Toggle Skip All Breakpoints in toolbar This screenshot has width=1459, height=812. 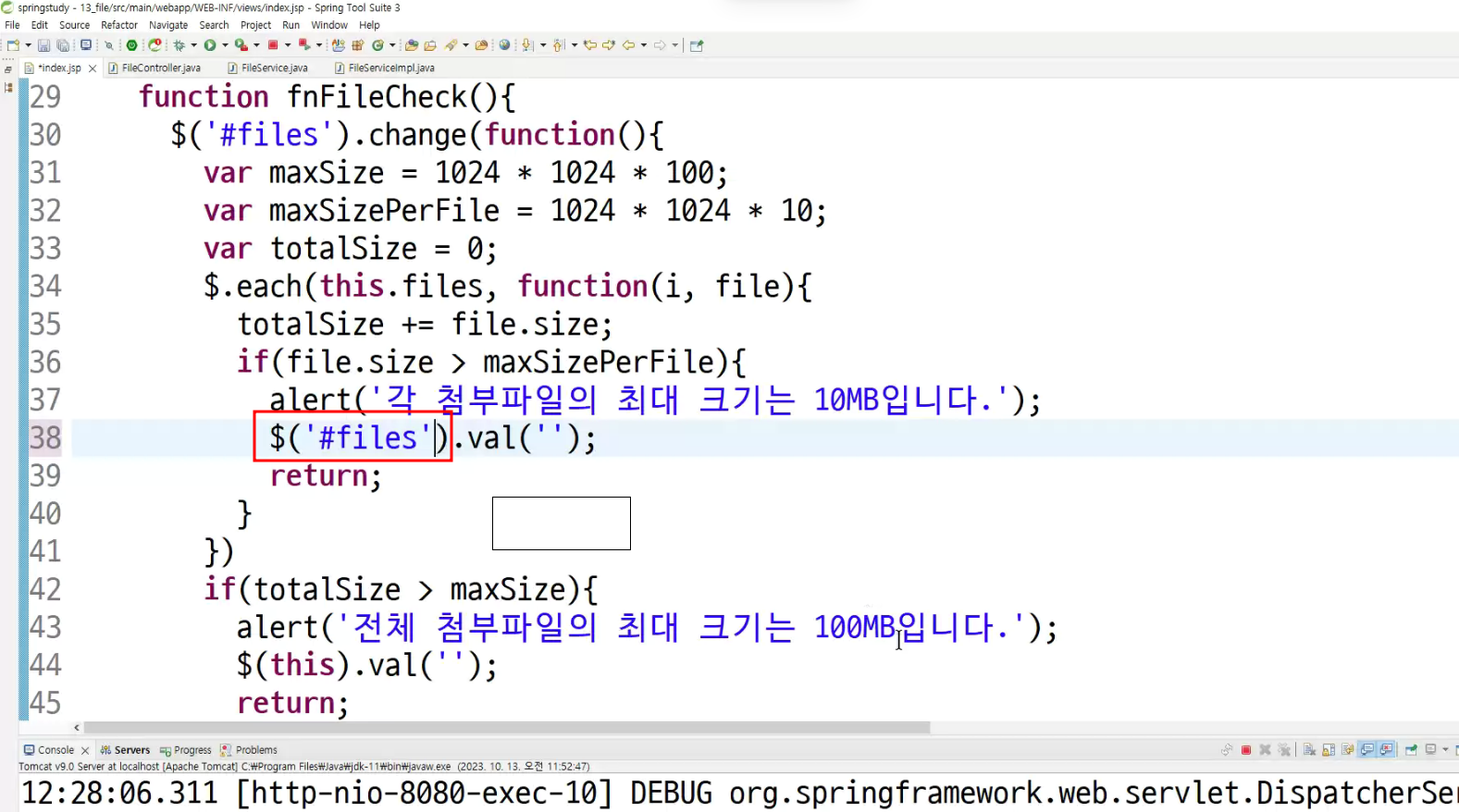109,44
